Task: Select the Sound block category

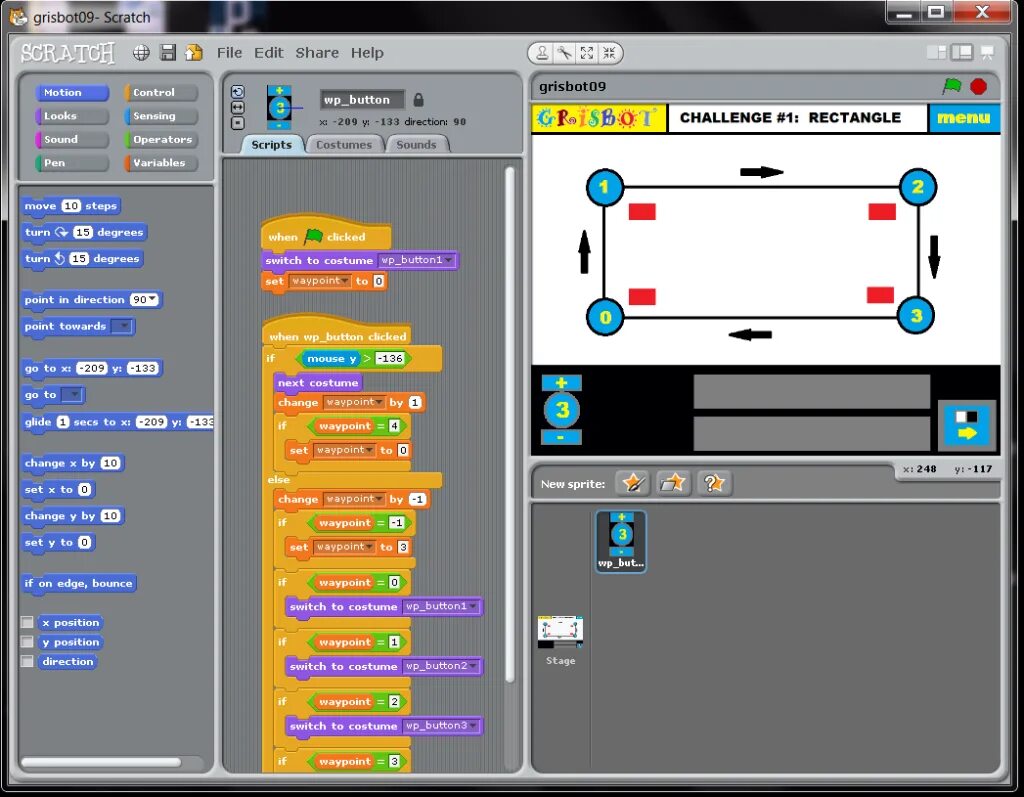Action: pyautogui.click(x=72, y=140)
